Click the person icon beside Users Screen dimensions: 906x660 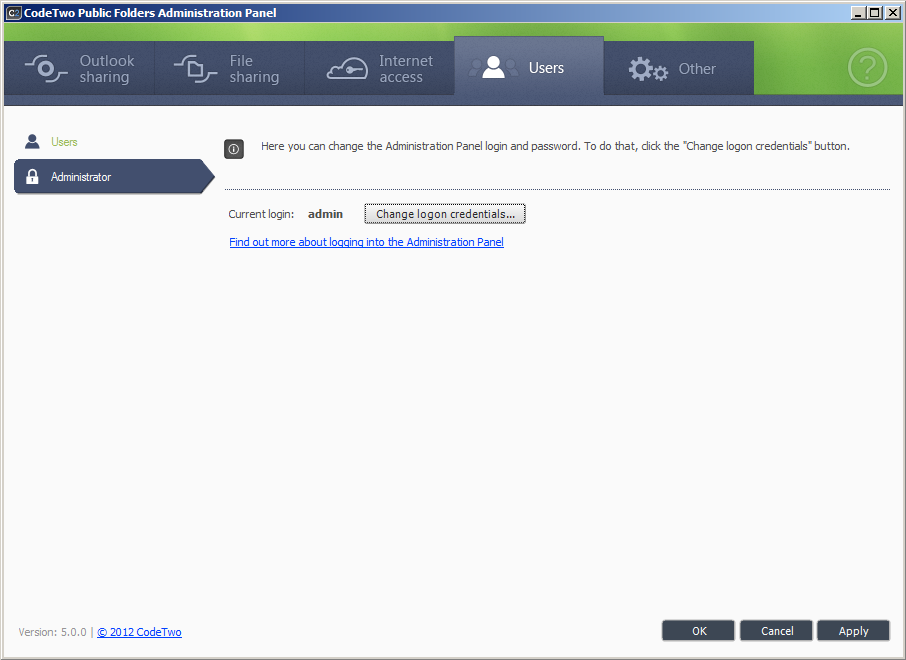click(32, 142)
